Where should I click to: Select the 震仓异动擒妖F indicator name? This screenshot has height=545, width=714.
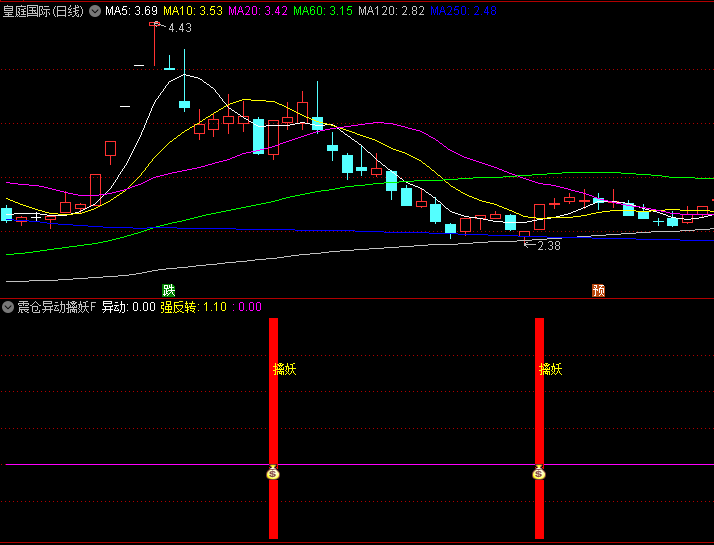(57, 307)
